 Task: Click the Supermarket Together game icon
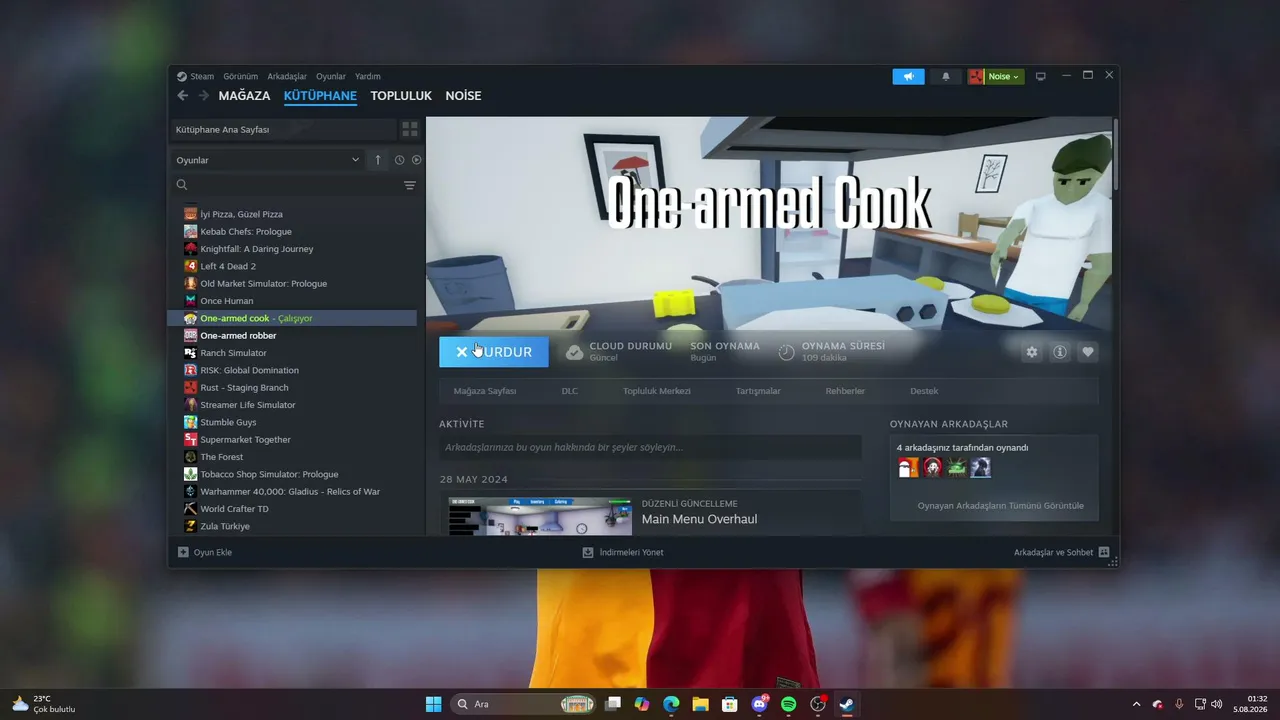pos(191,440)
